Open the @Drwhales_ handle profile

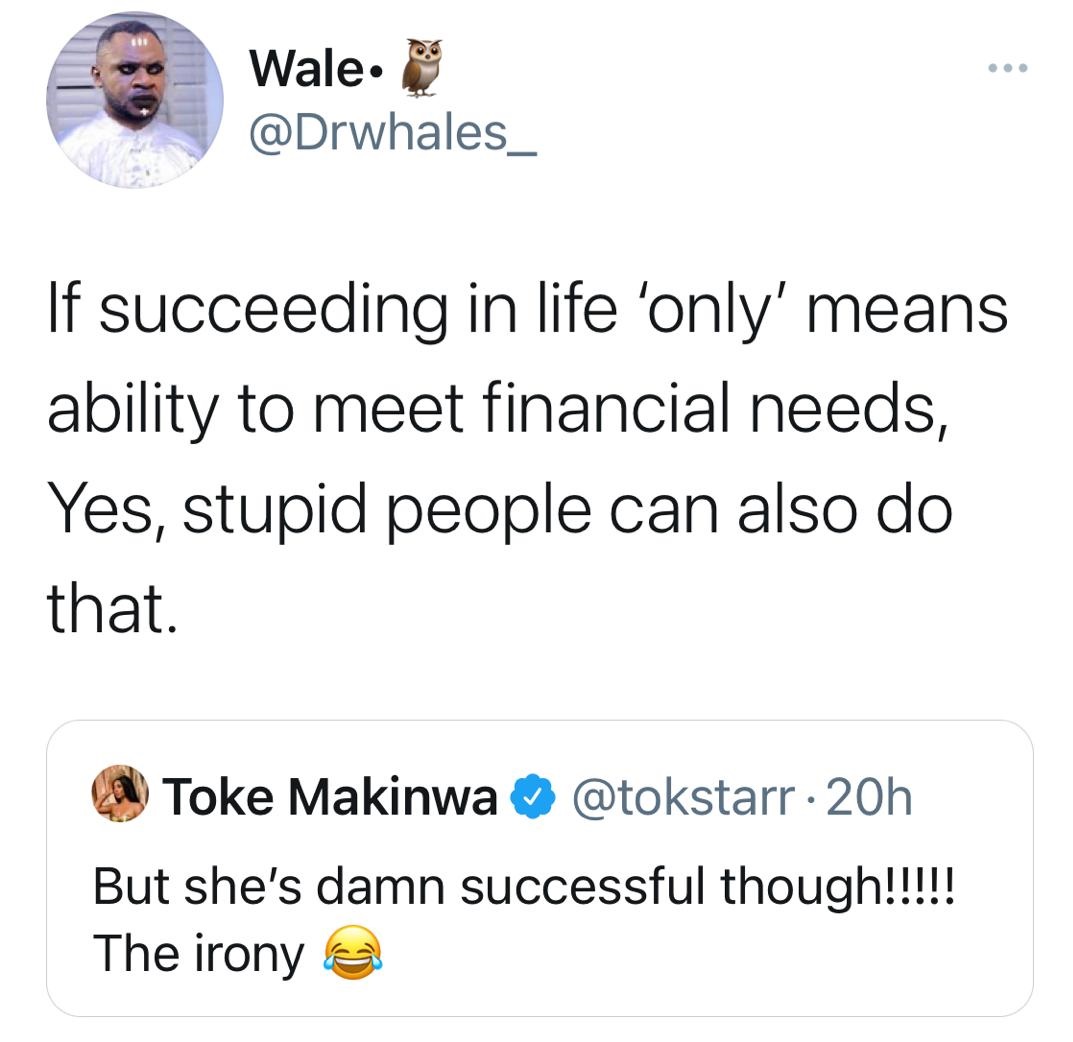[393, 133]
